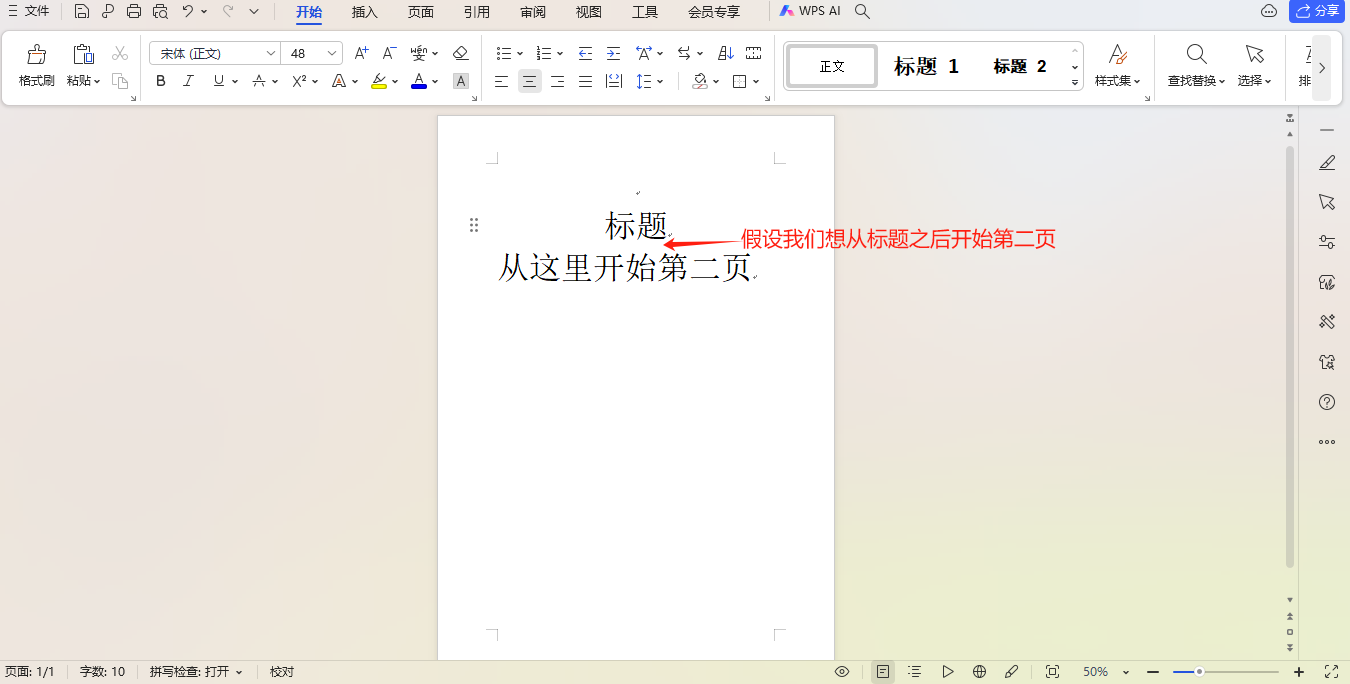Toggle italic formatting
Screen dimensions: 1350x684
coord(188,81)
